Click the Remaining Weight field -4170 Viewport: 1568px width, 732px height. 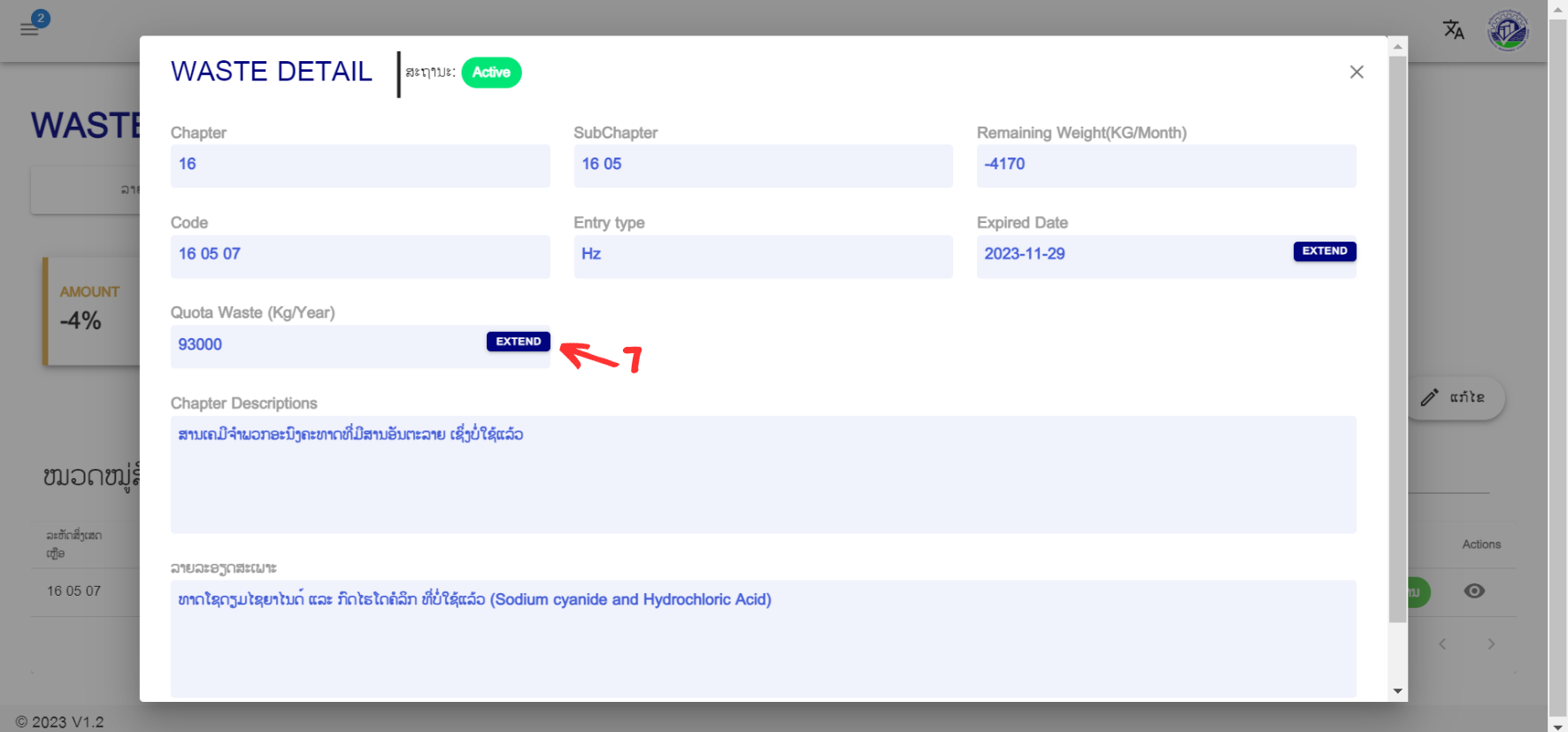pos(1165,166)
